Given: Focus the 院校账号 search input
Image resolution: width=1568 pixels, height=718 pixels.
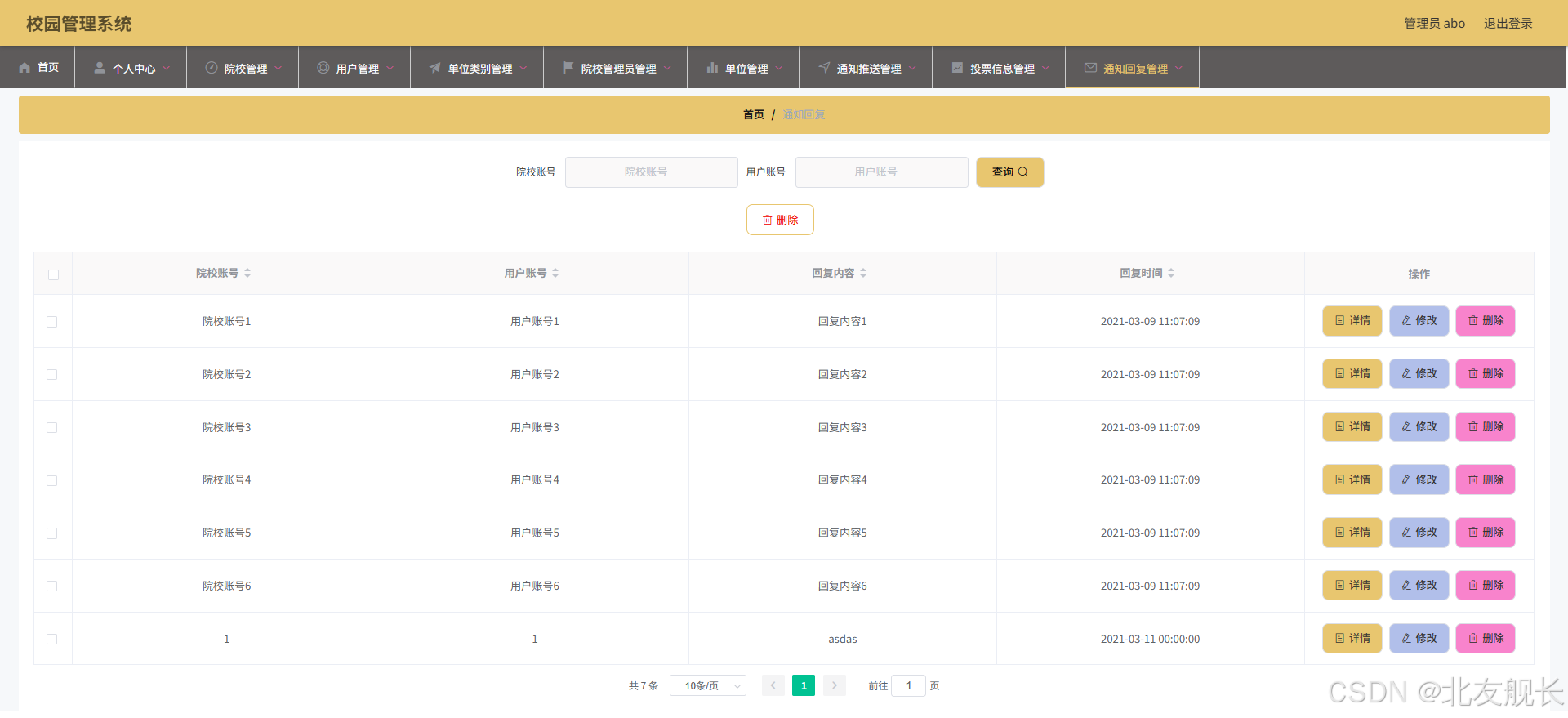Looking at the screenshot, I should (x=652, y=172).
